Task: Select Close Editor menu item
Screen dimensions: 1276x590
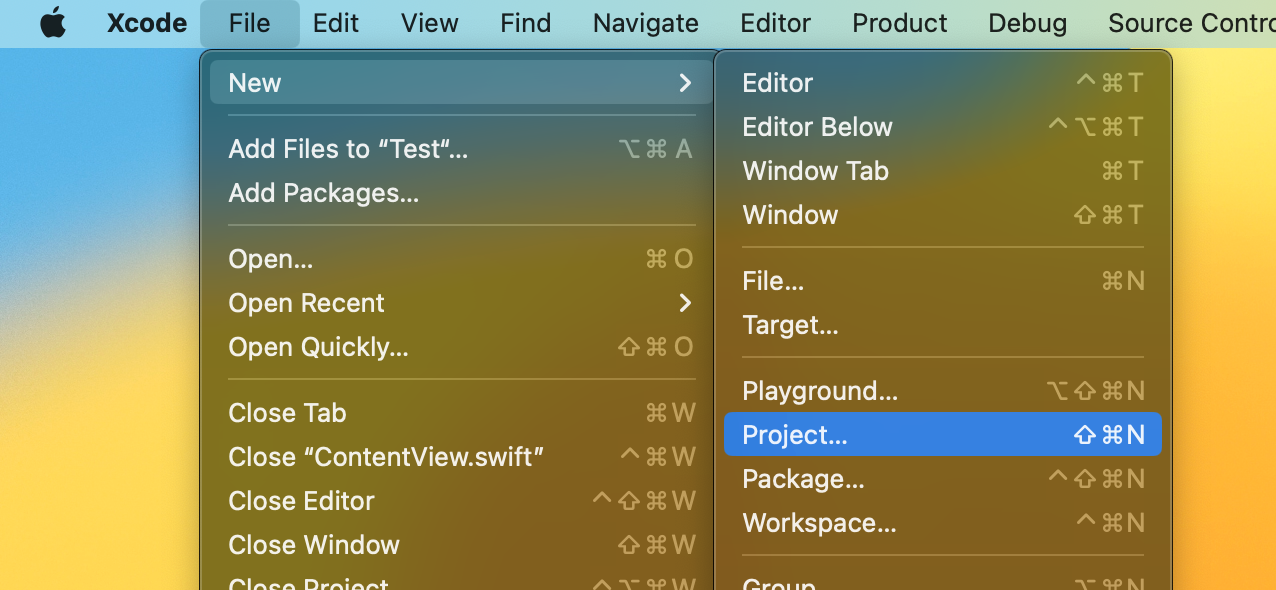Action: (x=301, y=501)
